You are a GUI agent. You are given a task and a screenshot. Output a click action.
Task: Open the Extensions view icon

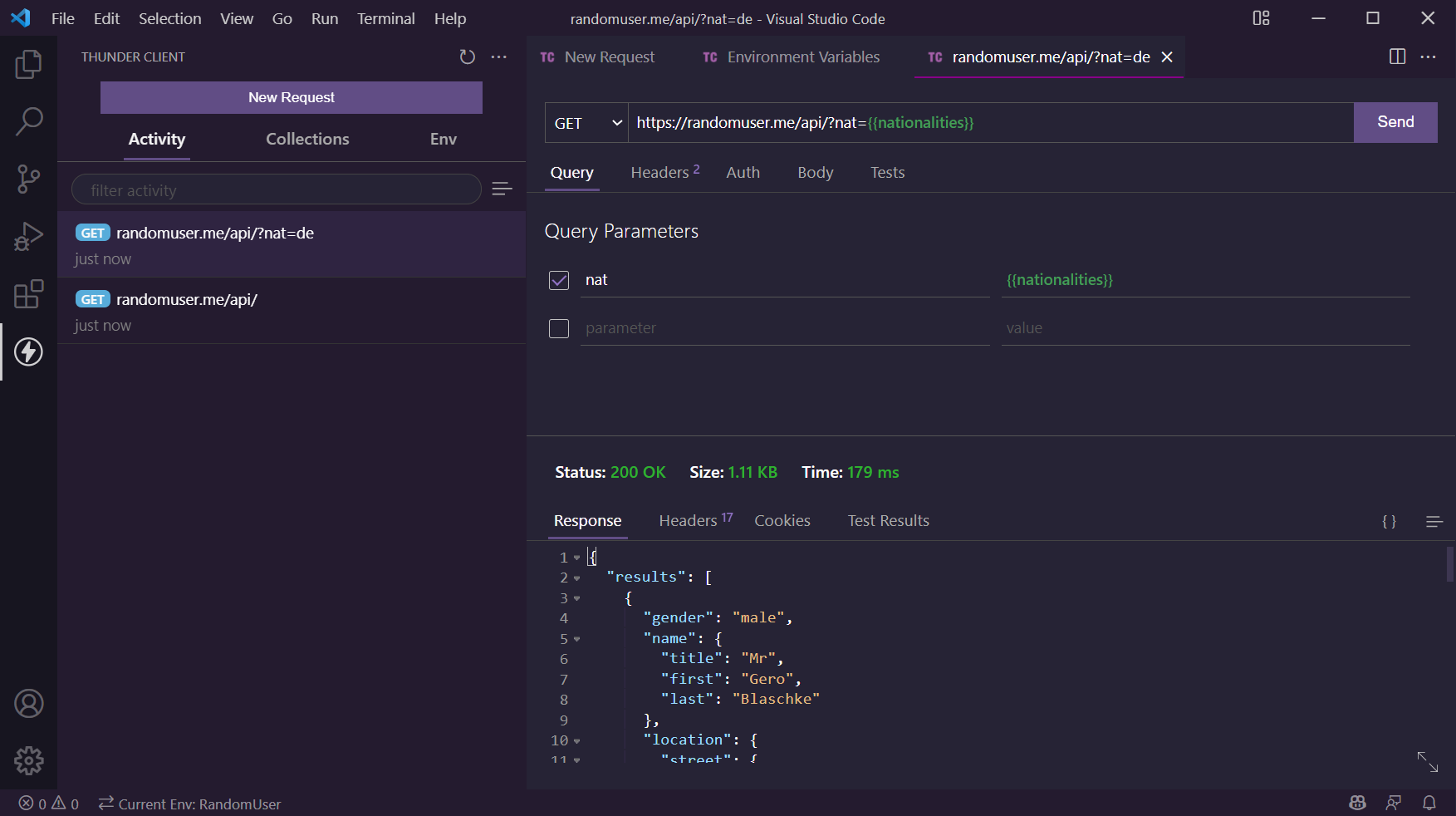coord(28,294)
